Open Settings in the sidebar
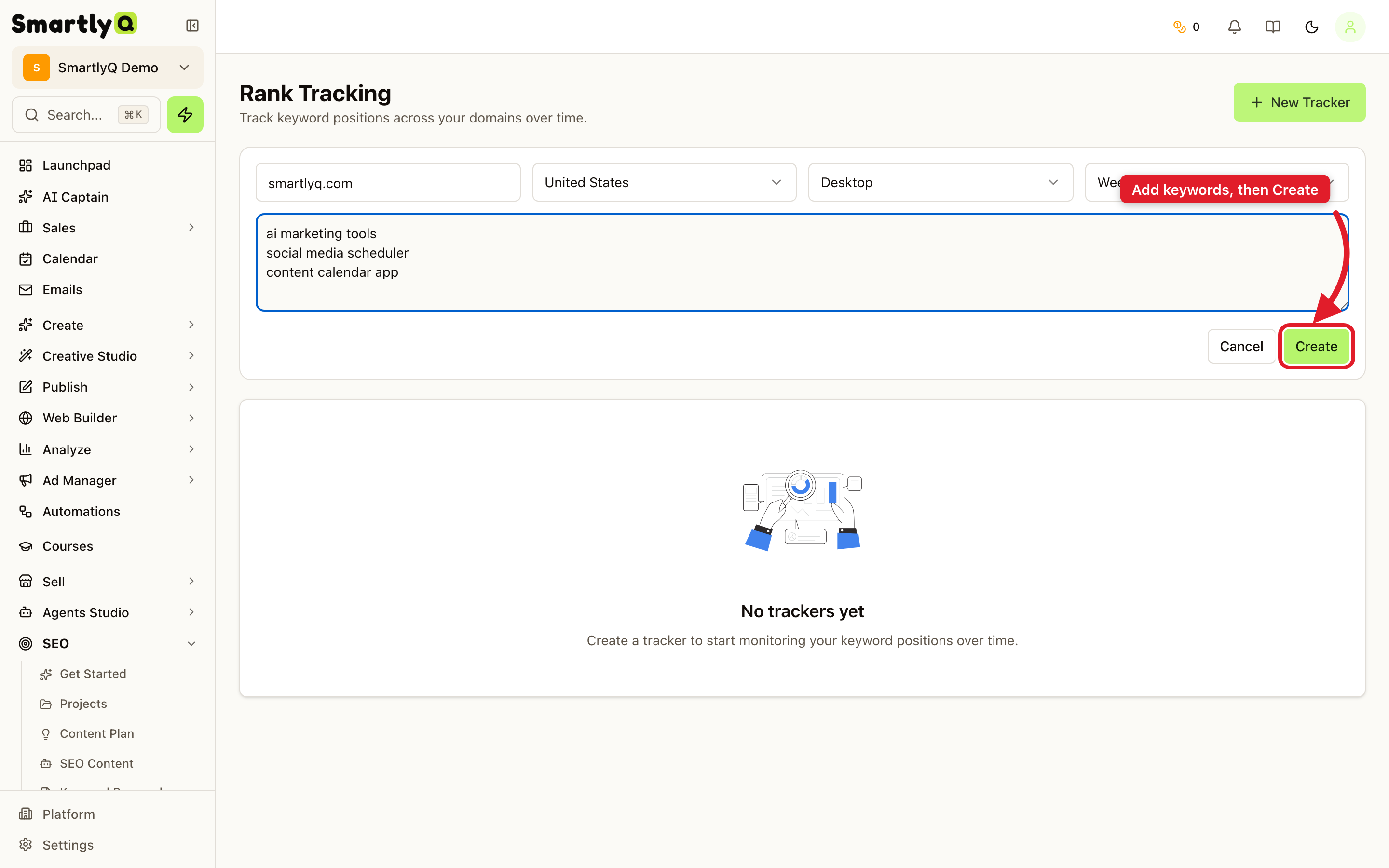The image size is (1389, 868). [68, 845]
